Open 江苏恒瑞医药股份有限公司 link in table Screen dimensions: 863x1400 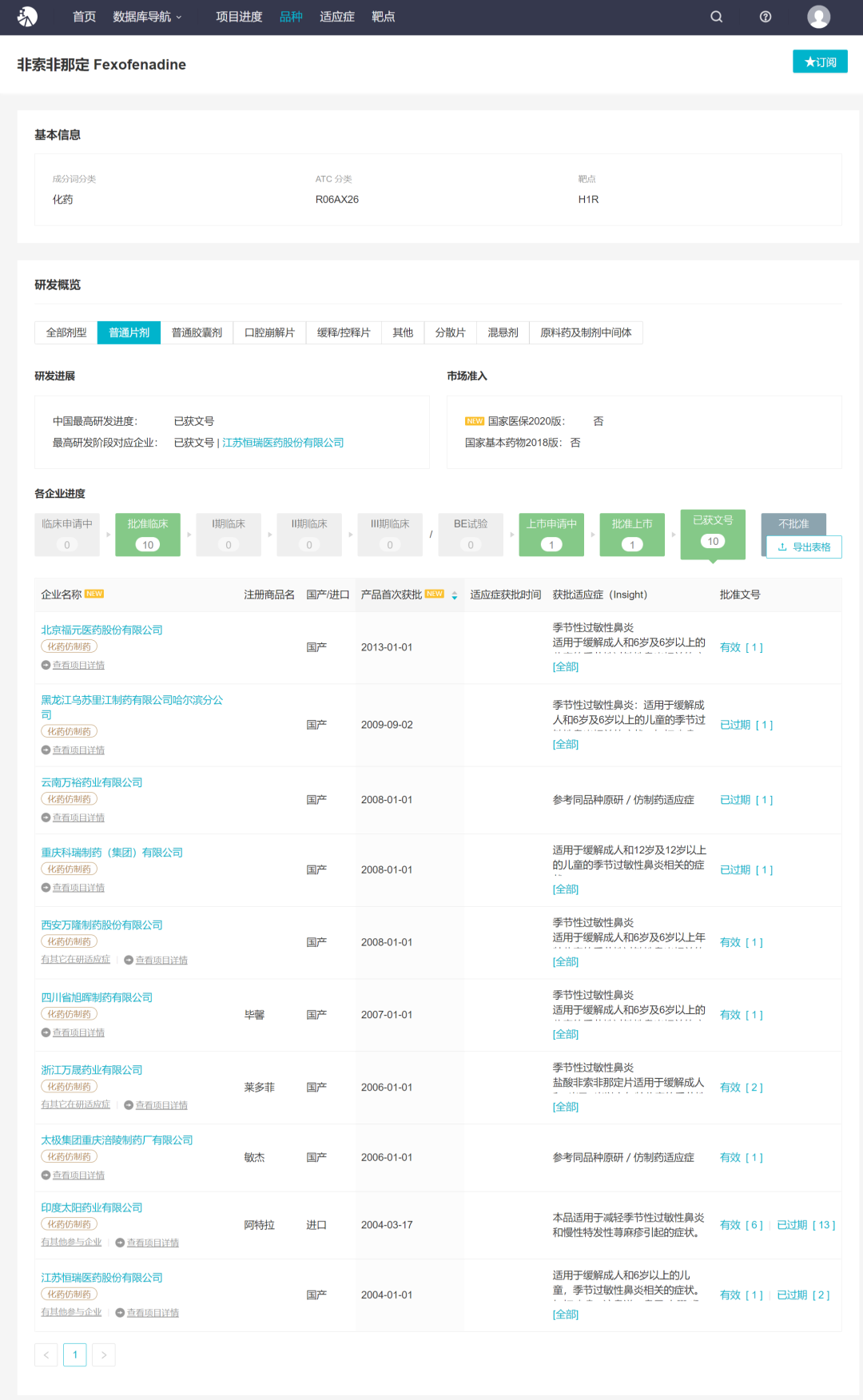(101, 1278)
